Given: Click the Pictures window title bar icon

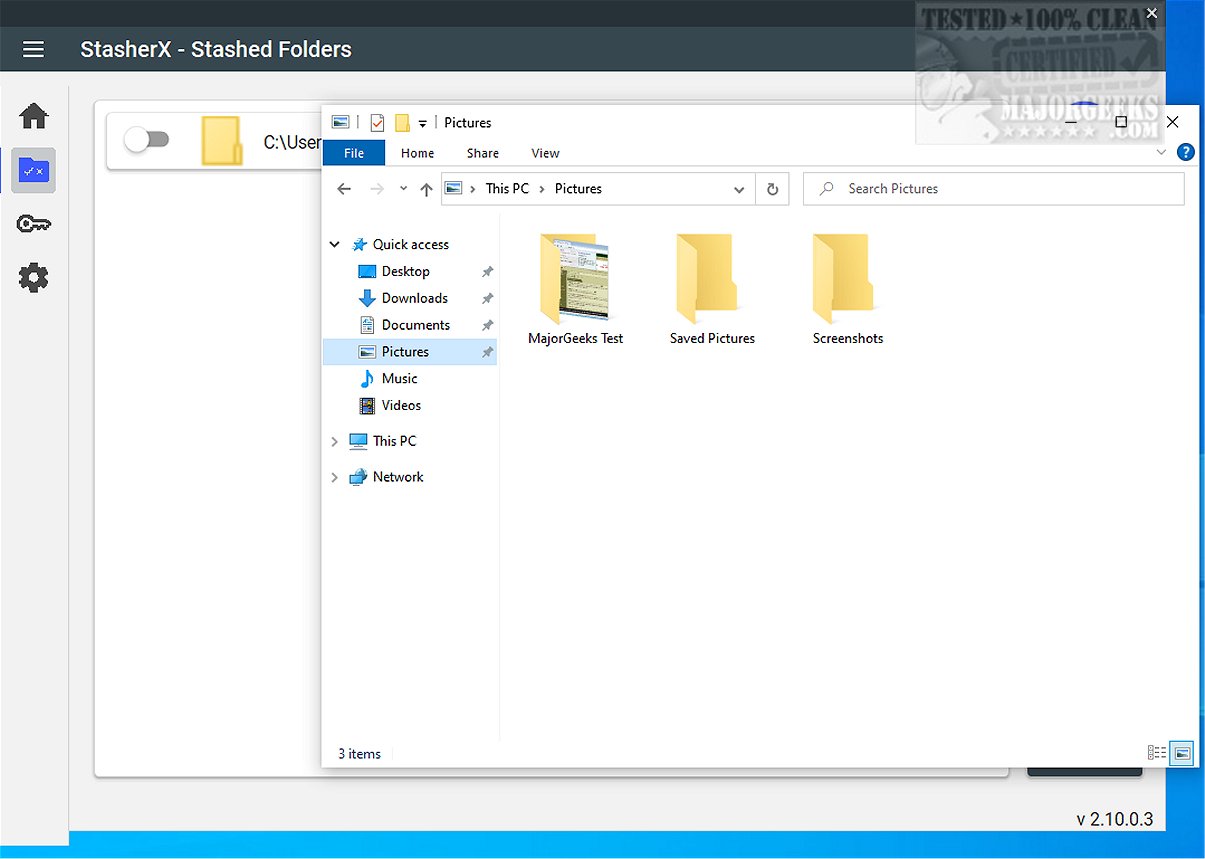Looking at the screenshot, I should [341, 122].
